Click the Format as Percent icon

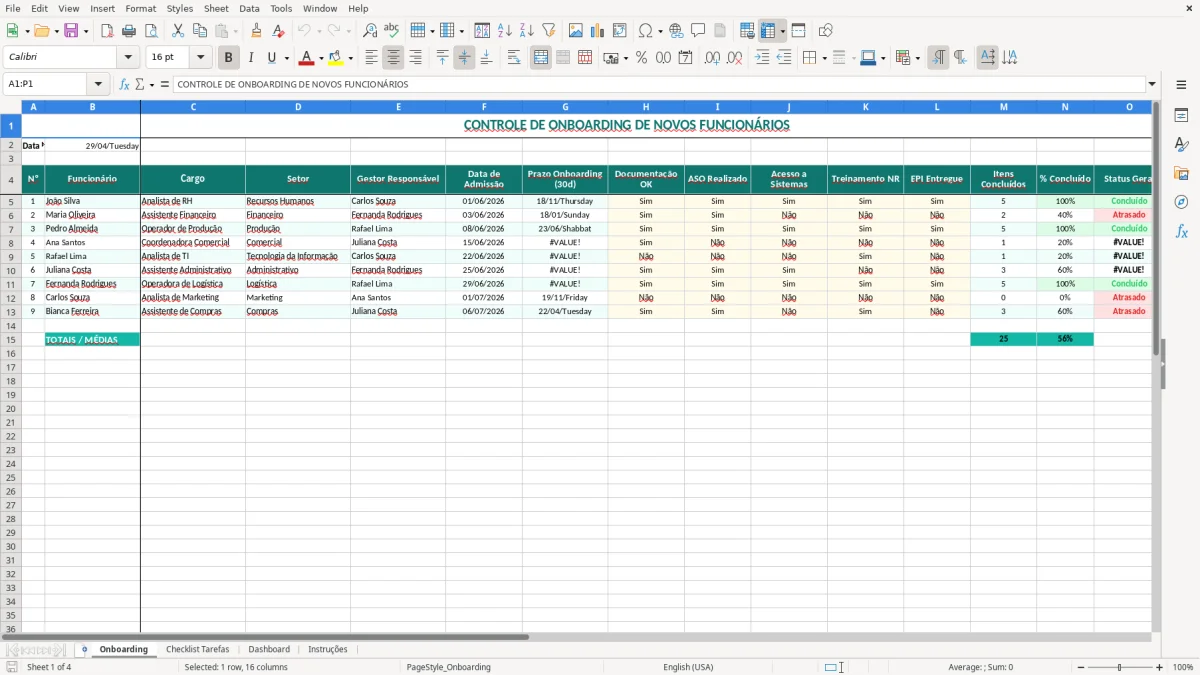tap(642, 58)
